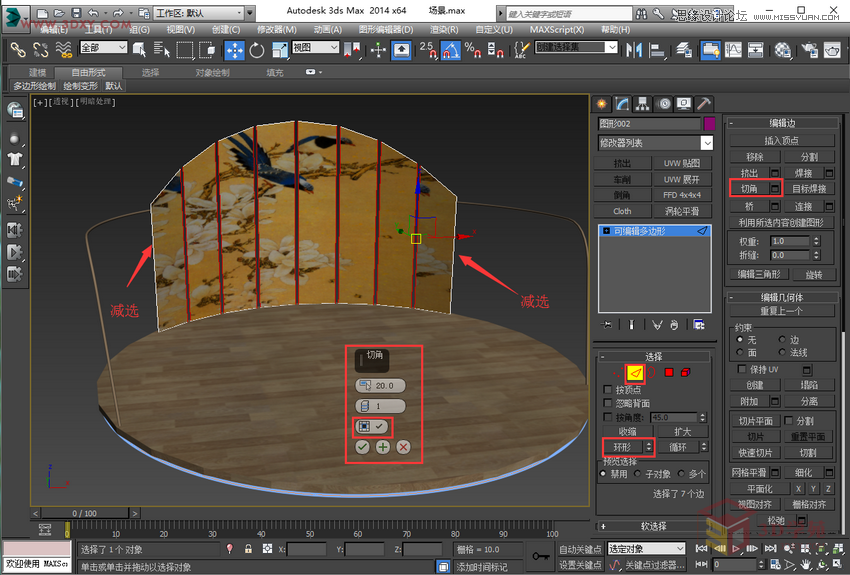Click the 切角 button
This screenshot has height=575, width=850.
[x=749, y=189]
